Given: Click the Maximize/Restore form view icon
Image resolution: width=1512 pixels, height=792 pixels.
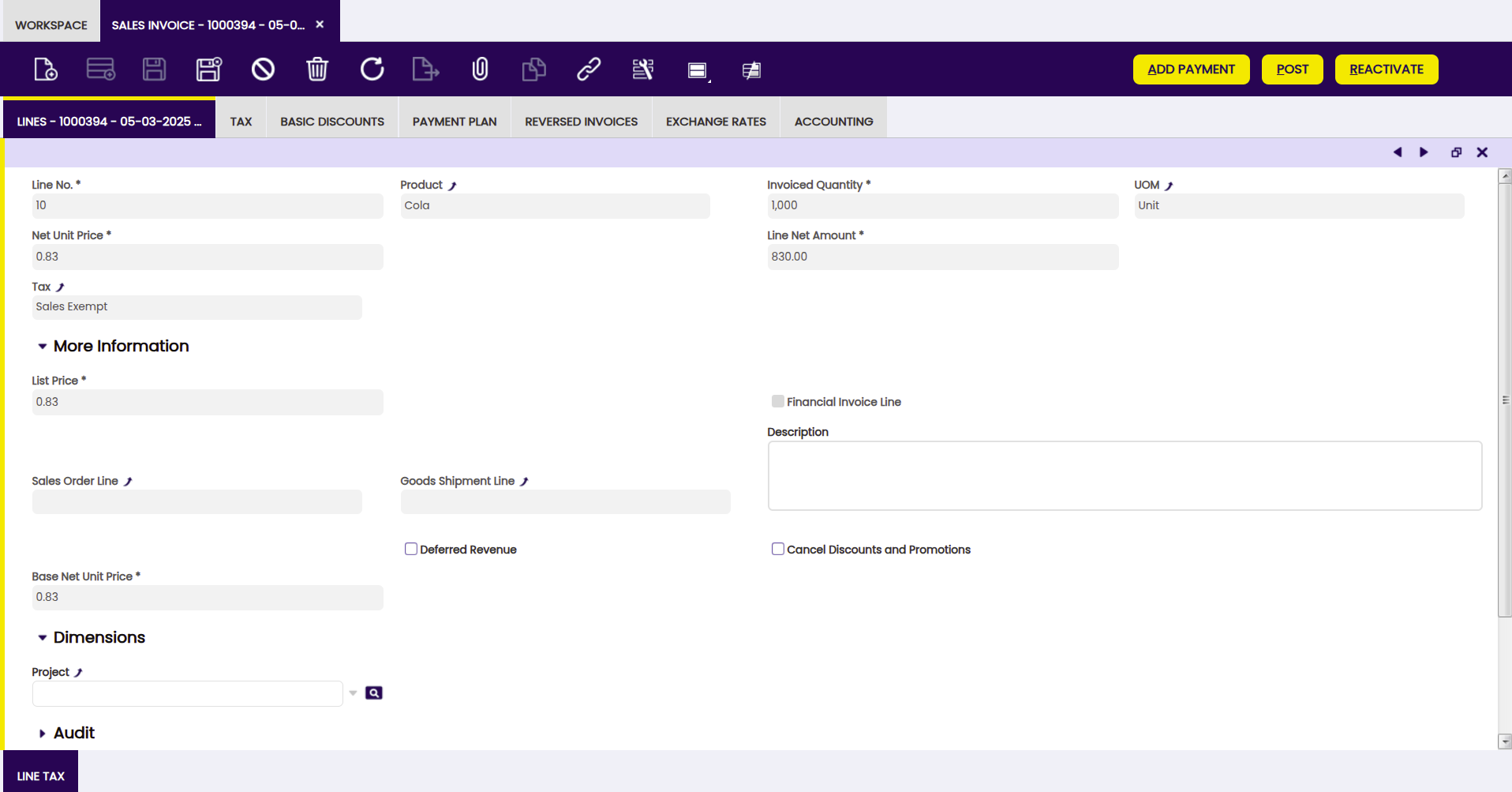Looking at the screenshot, I should pos(1456,152).
